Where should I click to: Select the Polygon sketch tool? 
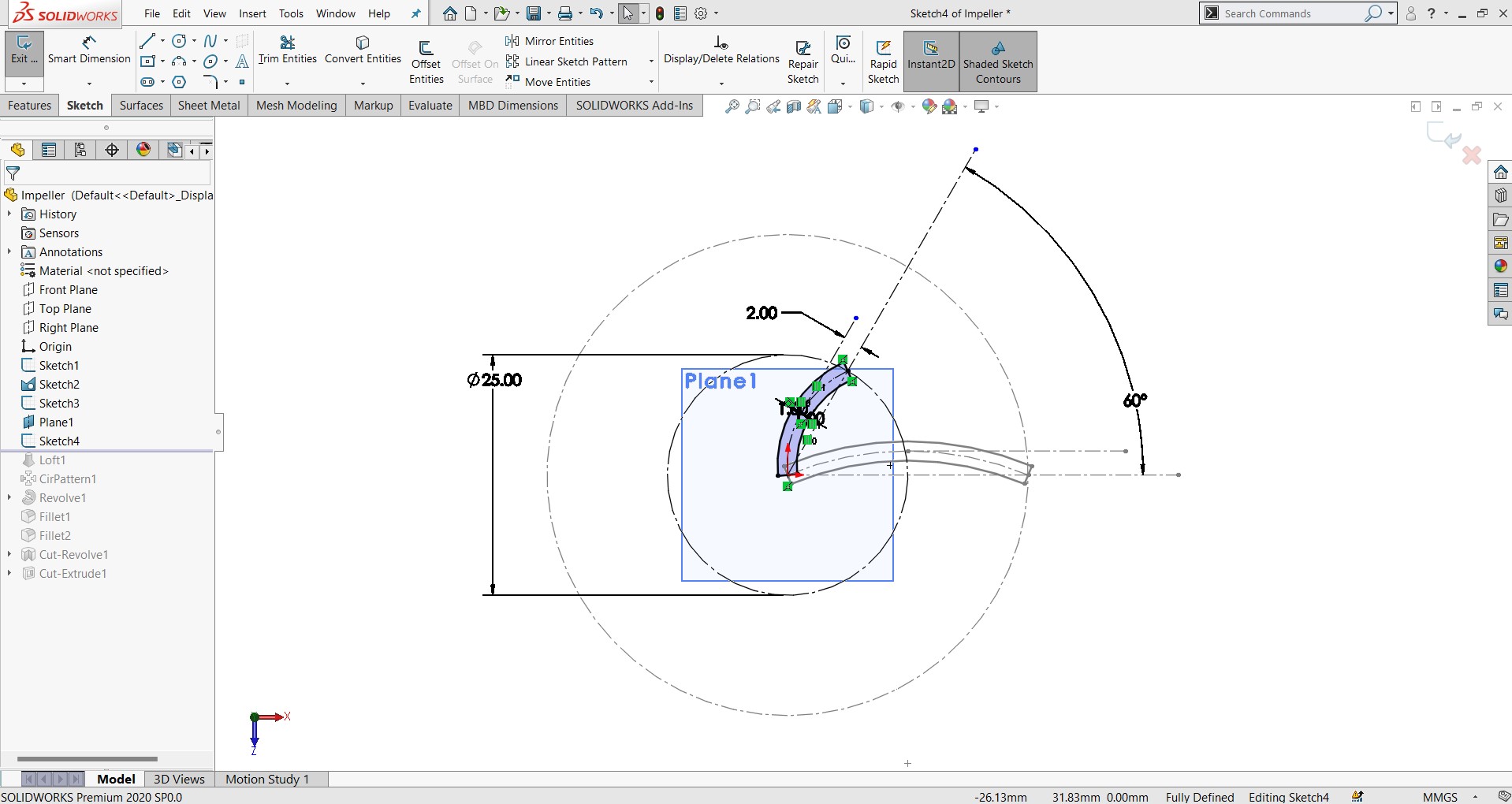pos(179,82)
